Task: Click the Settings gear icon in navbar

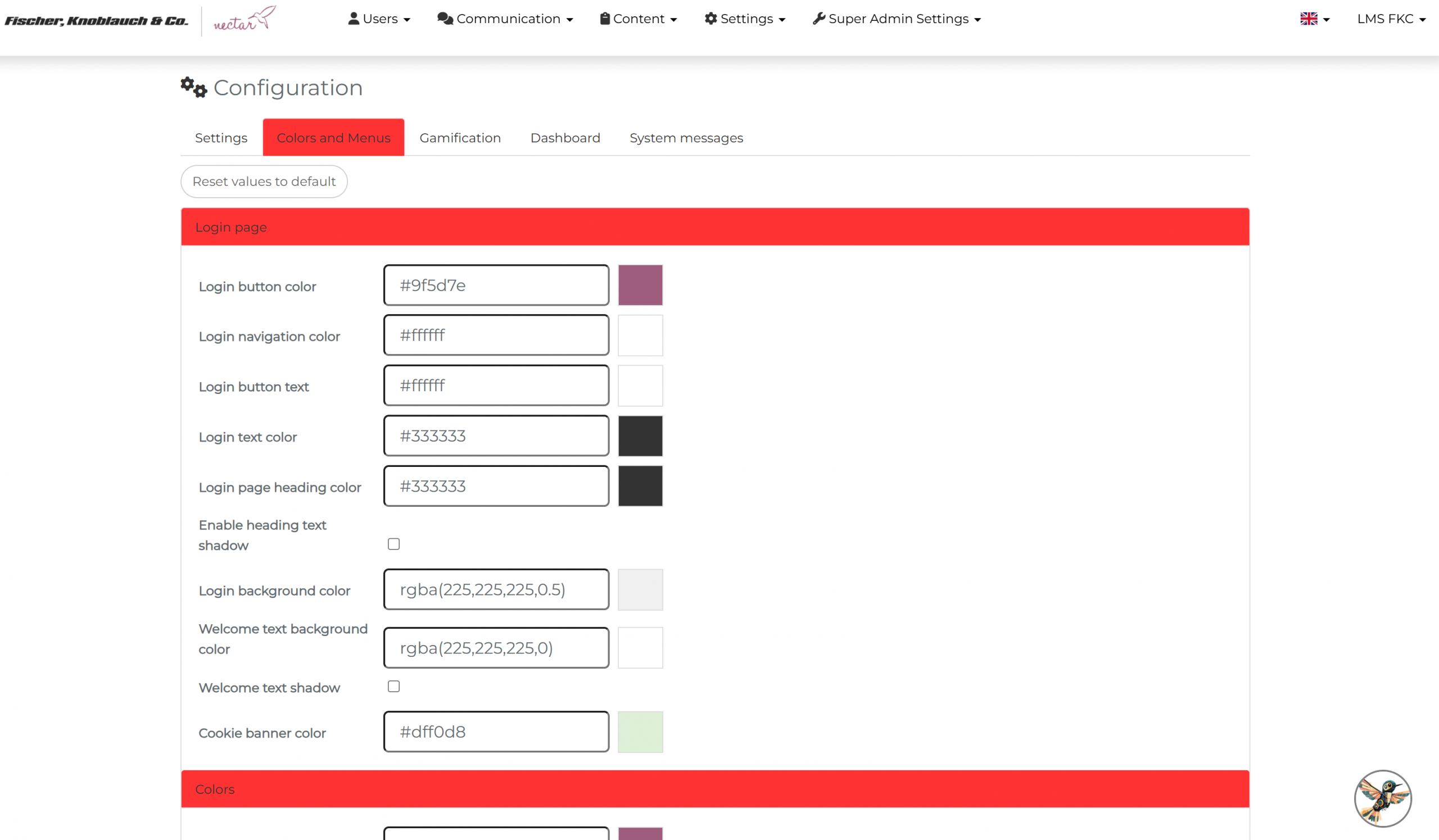Action: click(711, 18)
